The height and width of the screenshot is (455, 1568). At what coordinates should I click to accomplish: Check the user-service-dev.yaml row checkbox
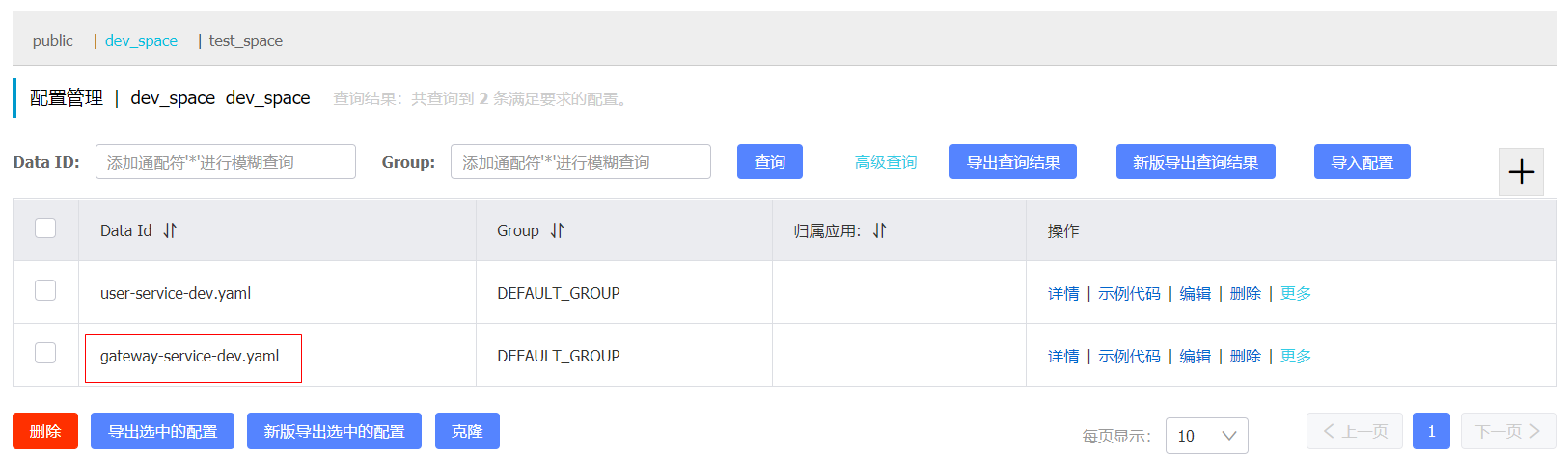coord(45,290)
